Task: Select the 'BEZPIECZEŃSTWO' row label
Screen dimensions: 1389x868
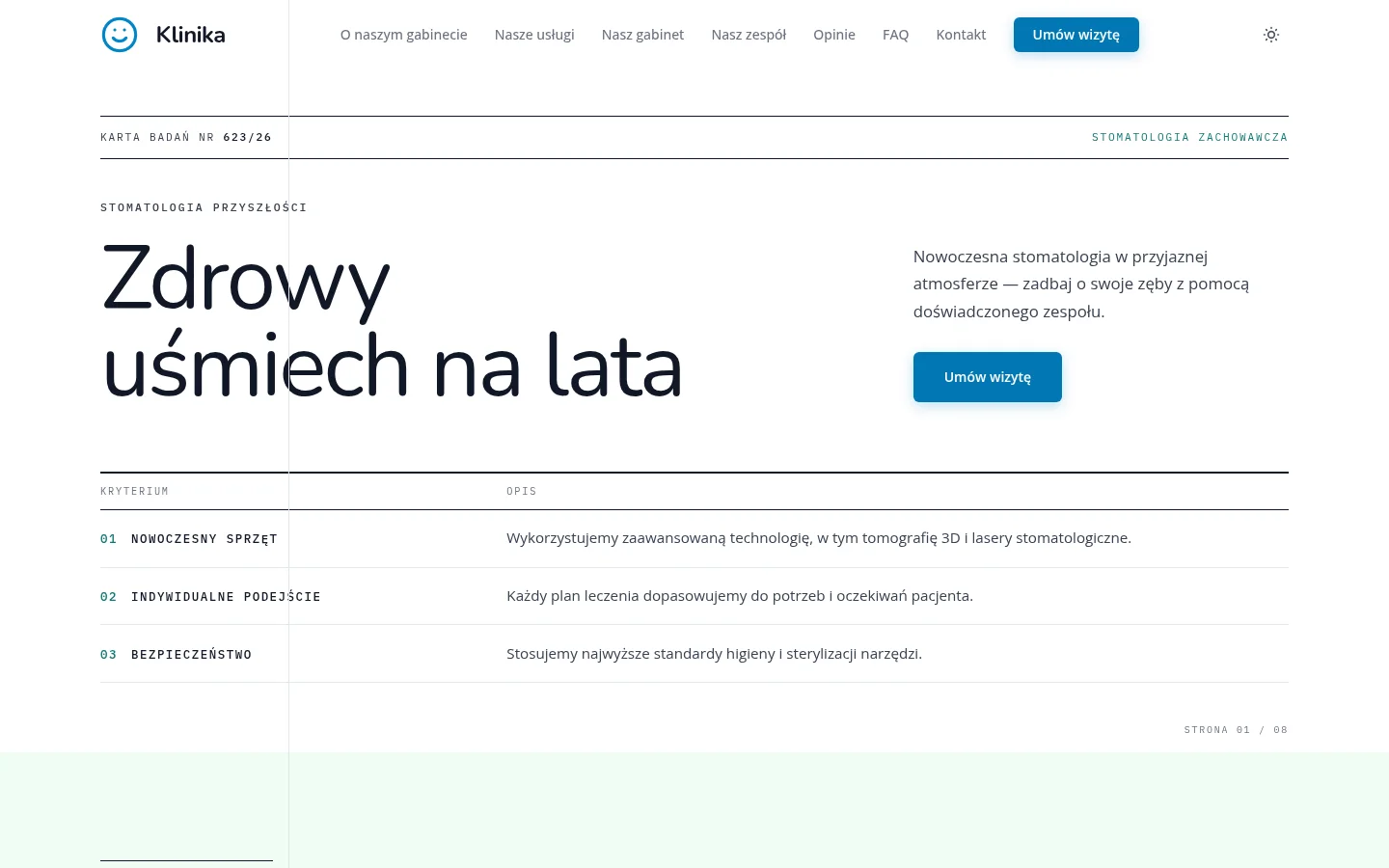Action: (x=191, y=655)
